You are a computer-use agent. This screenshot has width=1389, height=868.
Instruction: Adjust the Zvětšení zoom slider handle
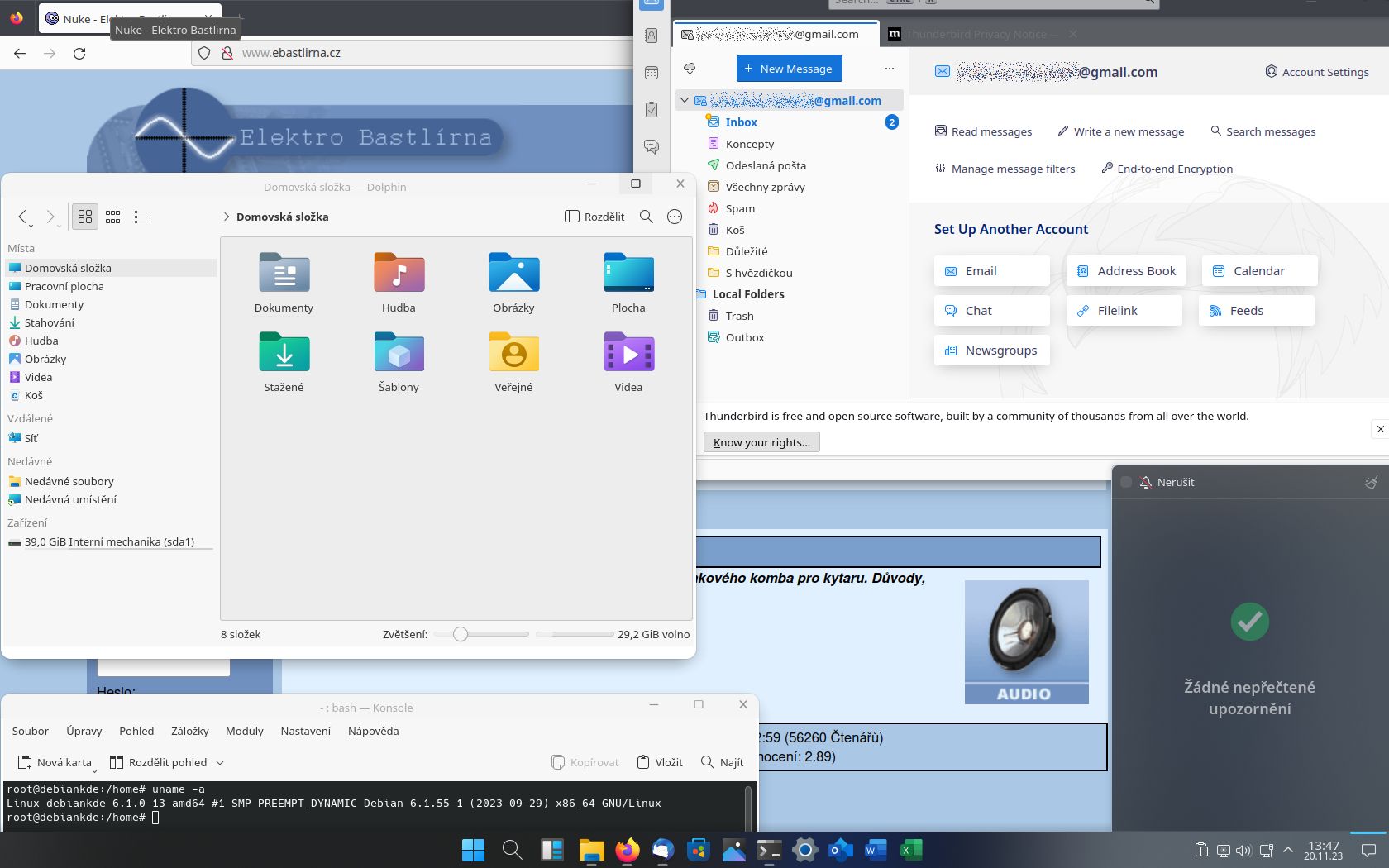tap(461, 634)
